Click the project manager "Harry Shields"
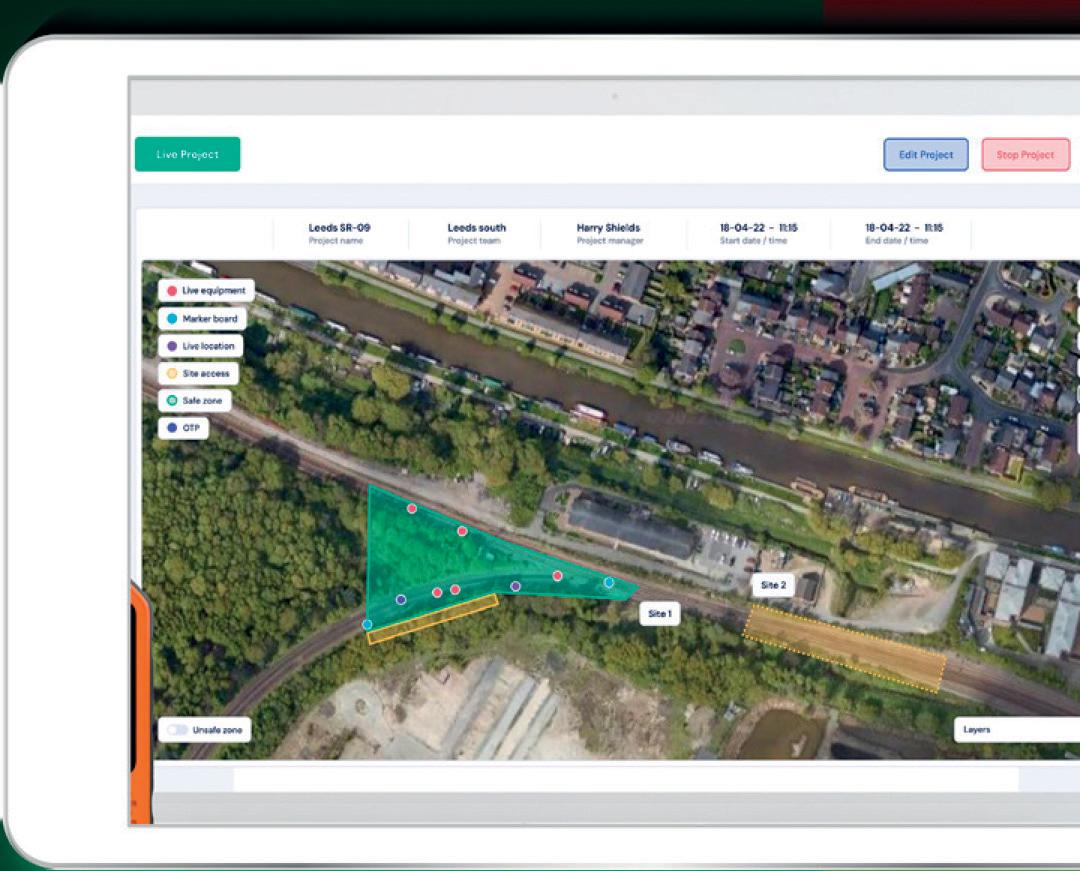 point(608,228)
